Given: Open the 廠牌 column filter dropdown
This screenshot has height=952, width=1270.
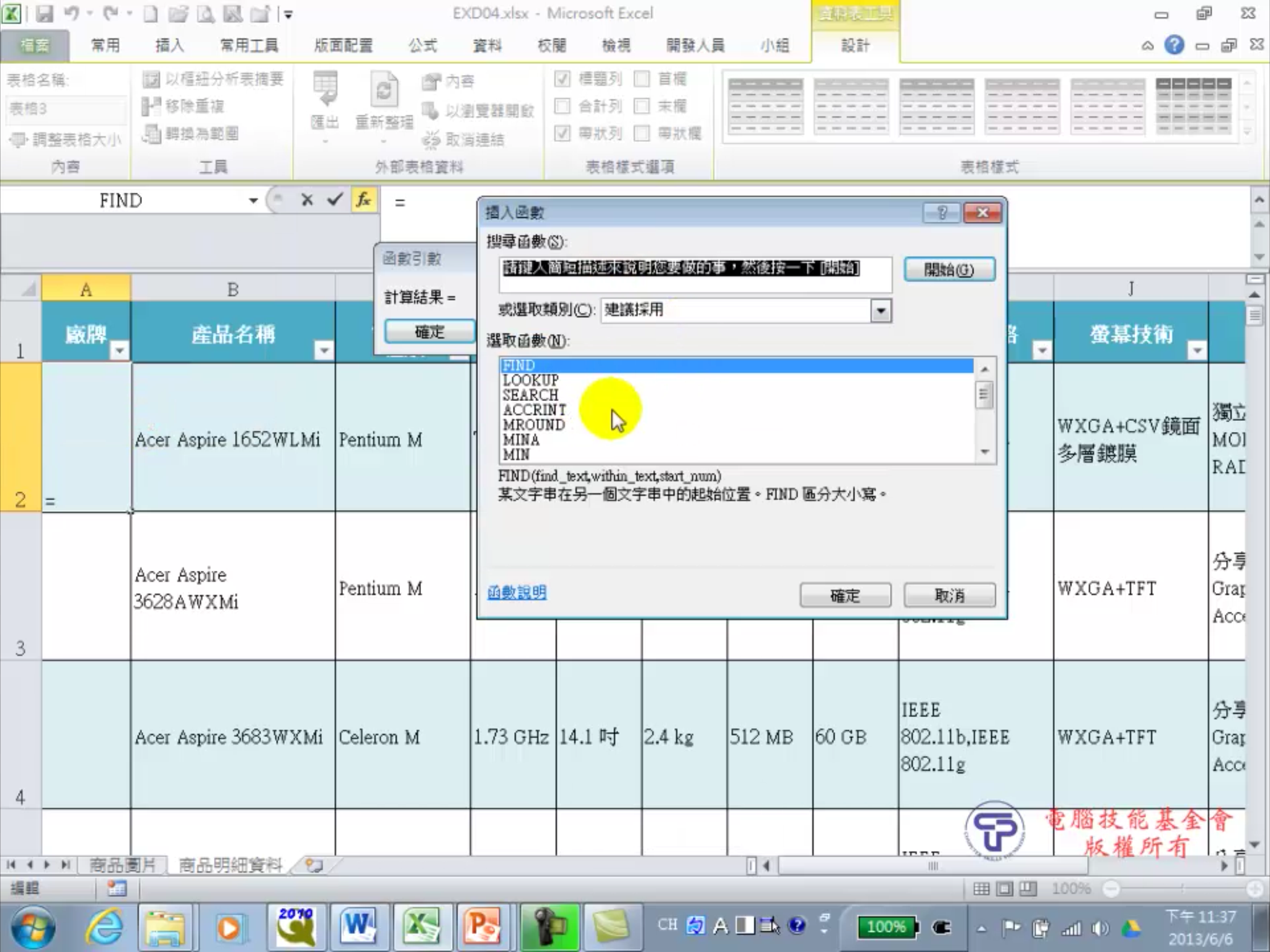Looking at the screenshot, I should [x=119, y=350].
